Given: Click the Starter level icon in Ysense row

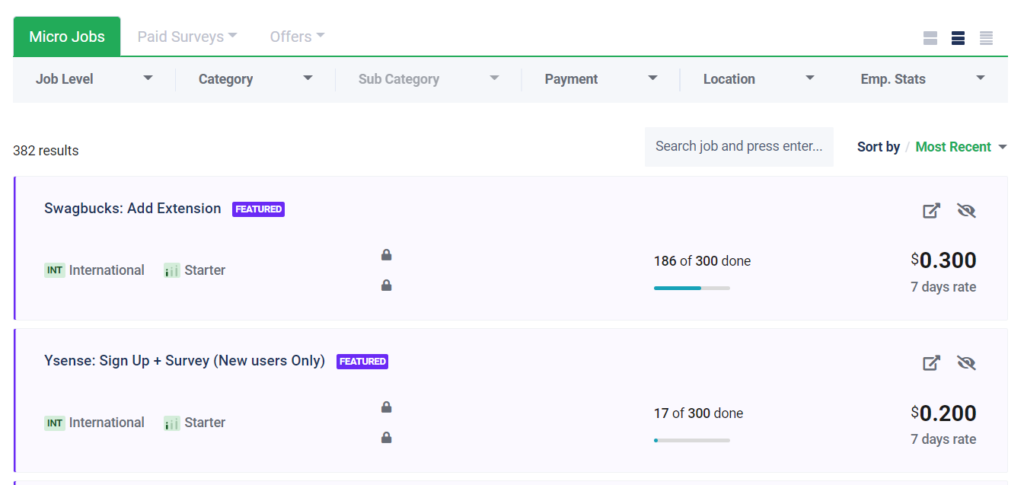Looking at the screenshot, I should [172, 424].
